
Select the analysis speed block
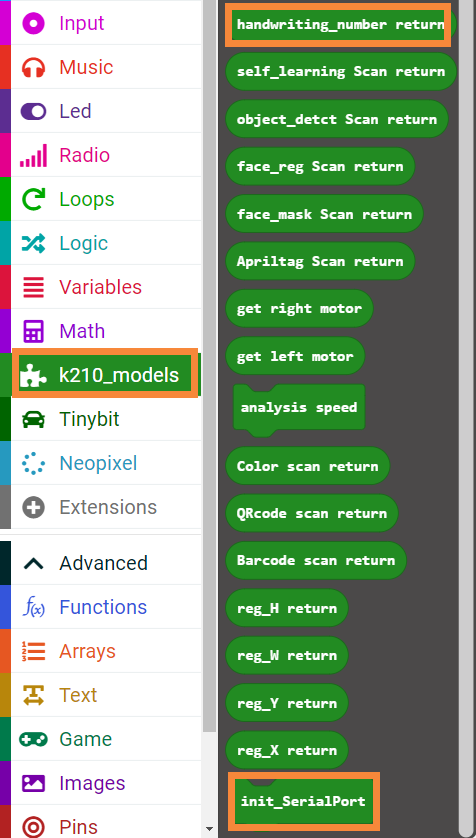tap(299, 410)
